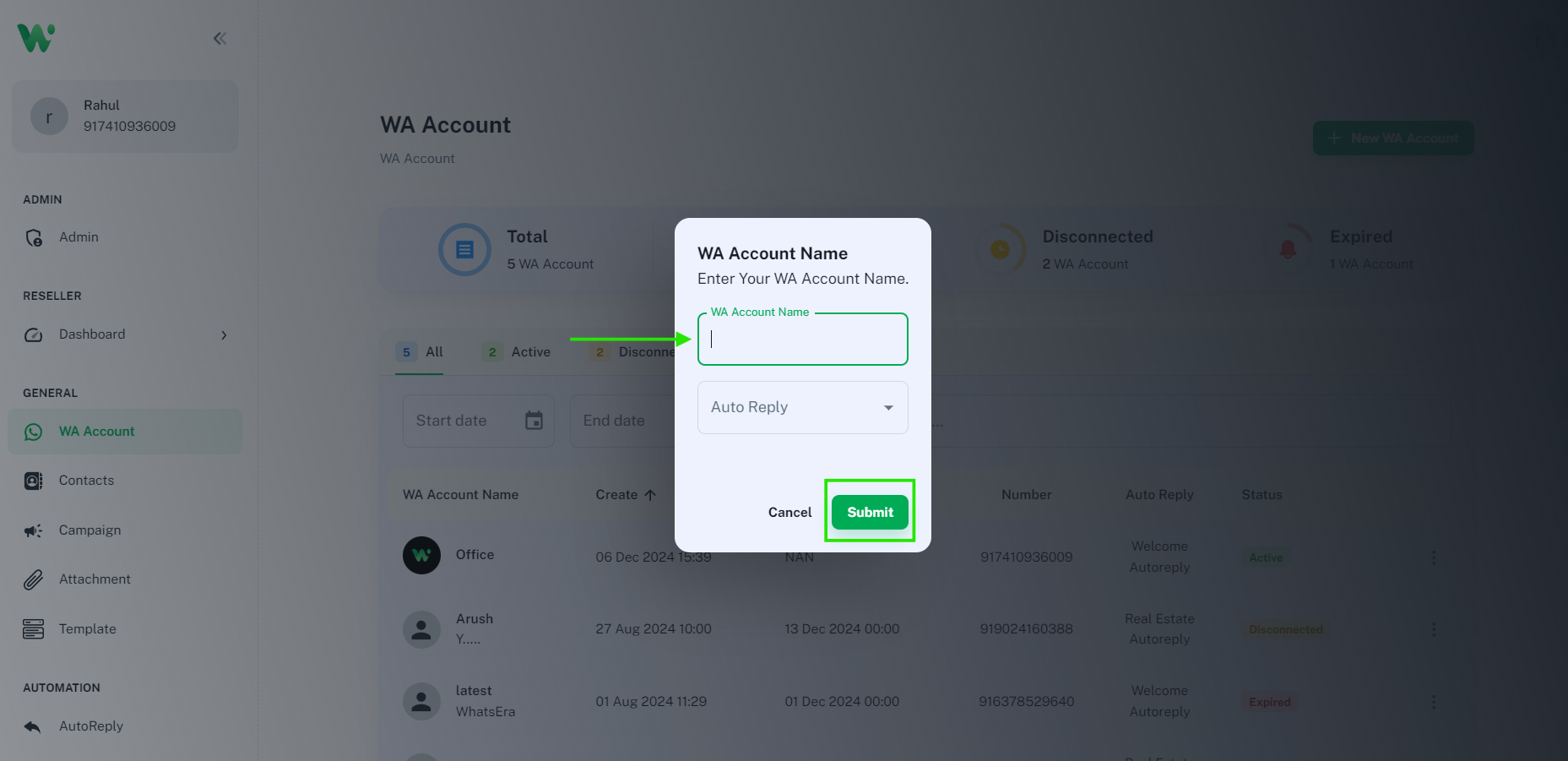Screen dimensions: 1568x761
Task: Click the AutoReply arrow icon
Action: point(34,726)
